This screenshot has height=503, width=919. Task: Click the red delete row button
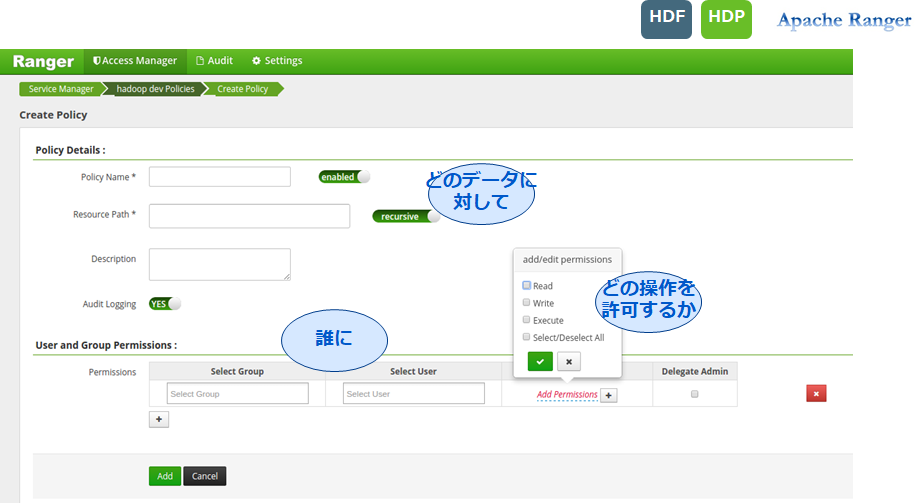click(x=816, y=394)
